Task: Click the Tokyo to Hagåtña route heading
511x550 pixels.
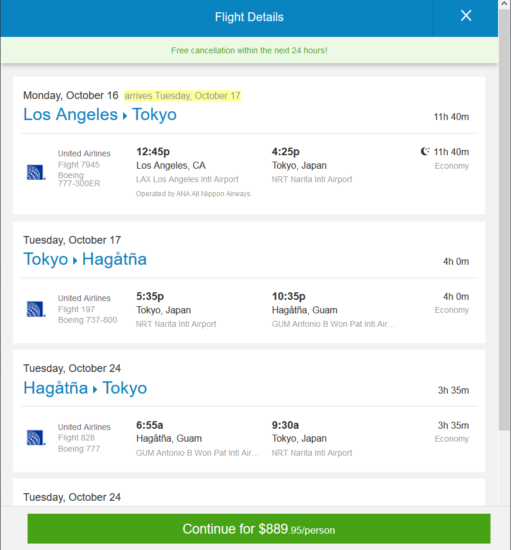Action: click(85, 259)
